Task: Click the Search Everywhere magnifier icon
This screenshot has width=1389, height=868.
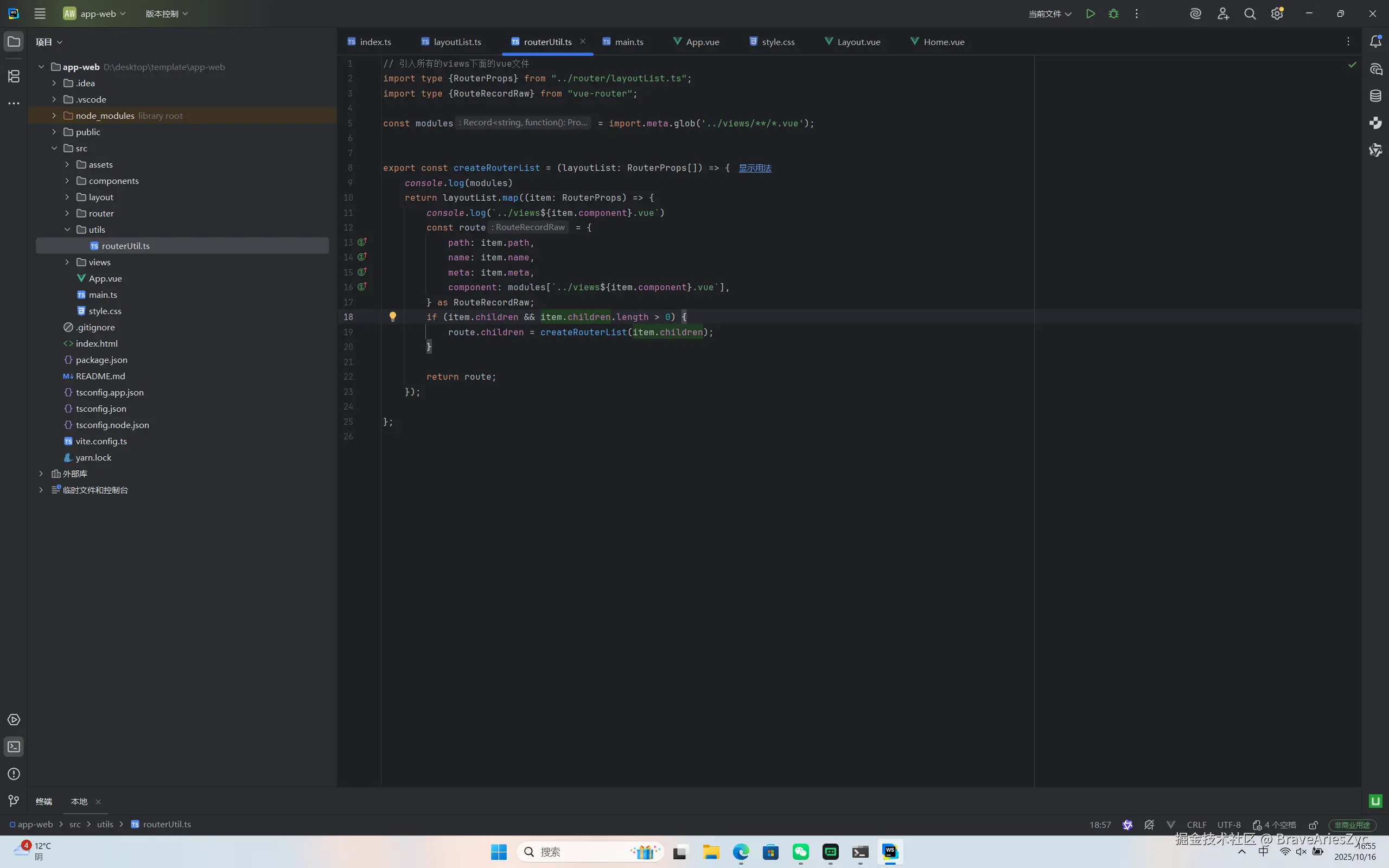Action: pyautogui.click(x=1250, y=14)
